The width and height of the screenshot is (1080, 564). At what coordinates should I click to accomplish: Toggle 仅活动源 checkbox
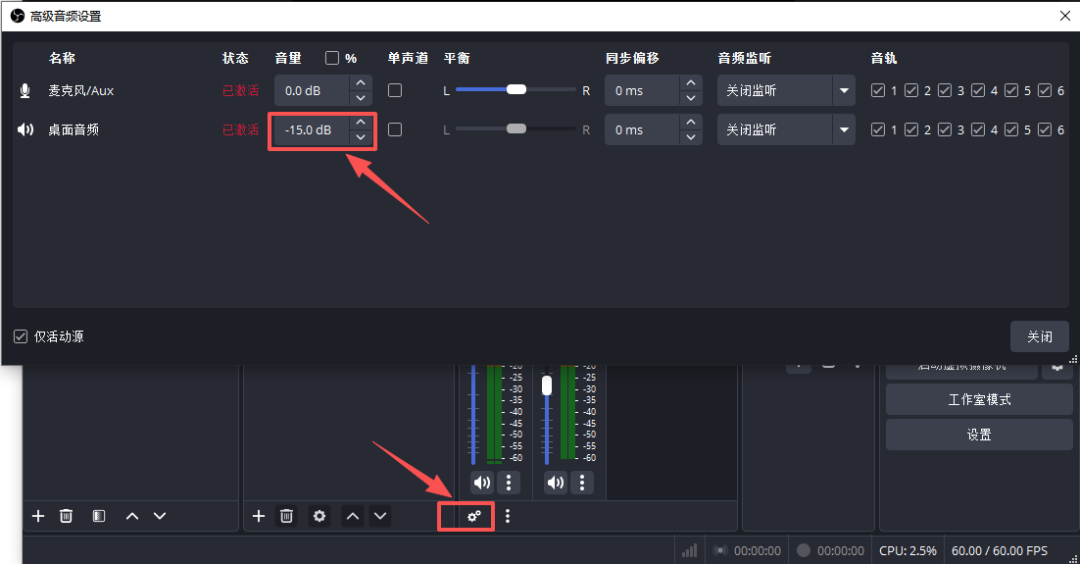click(x=21, y=336)
